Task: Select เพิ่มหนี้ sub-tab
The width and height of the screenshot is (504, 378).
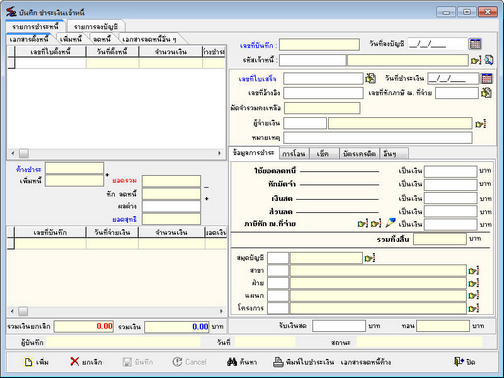Action: pos(71,39)
